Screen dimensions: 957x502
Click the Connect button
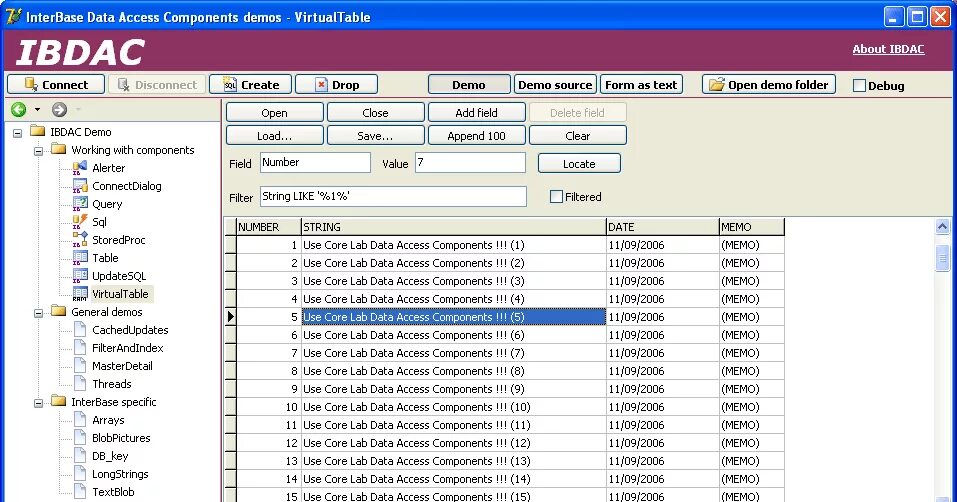[x=56, y=84]
